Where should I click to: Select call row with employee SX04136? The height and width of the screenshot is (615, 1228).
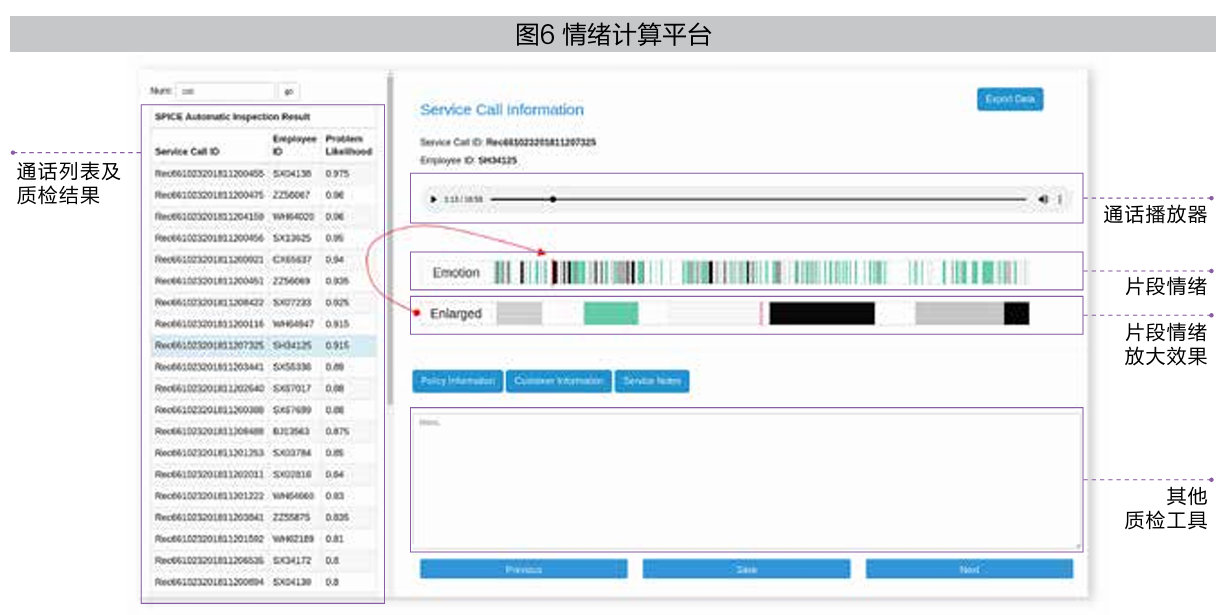click(263, 173)
